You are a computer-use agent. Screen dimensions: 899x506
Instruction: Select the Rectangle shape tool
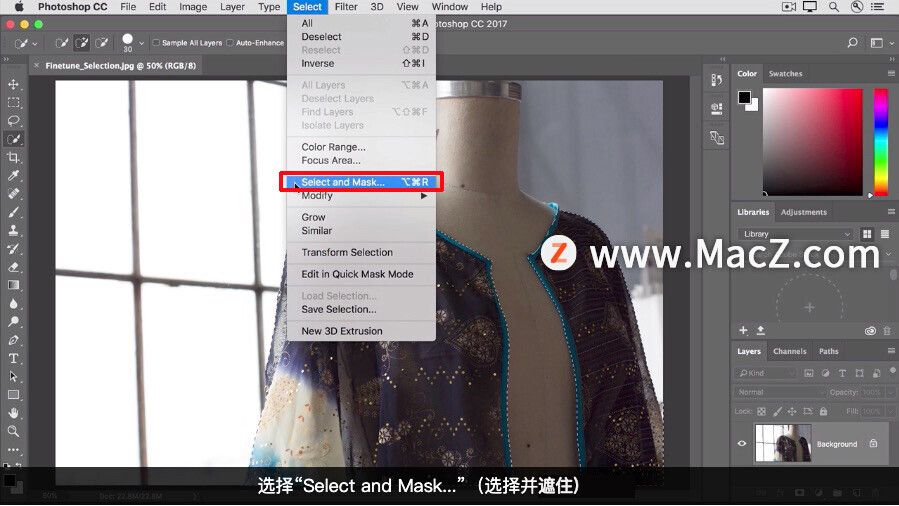13,395
